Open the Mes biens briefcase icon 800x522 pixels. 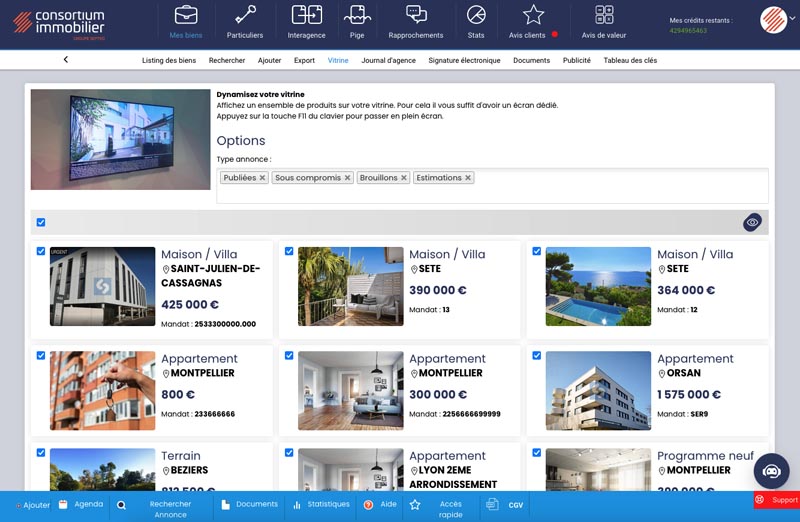click(x=185, y=15)
